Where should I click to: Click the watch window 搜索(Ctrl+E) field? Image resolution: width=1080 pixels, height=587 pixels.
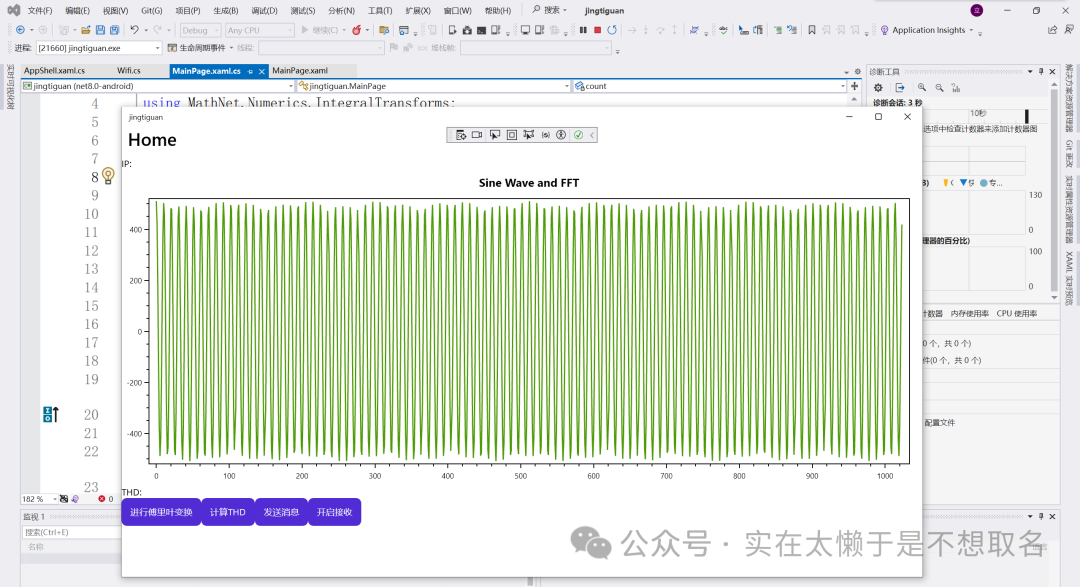(x=72, y=532)
